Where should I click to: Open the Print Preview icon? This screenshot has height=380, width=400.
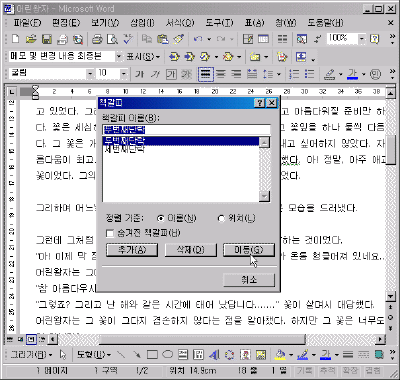point(112,39)
